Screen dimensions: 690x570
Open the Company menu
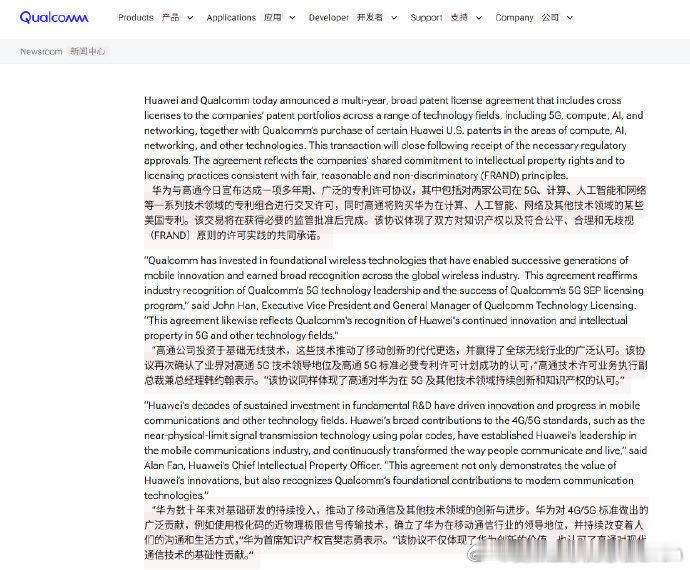[x=527, y=18]
